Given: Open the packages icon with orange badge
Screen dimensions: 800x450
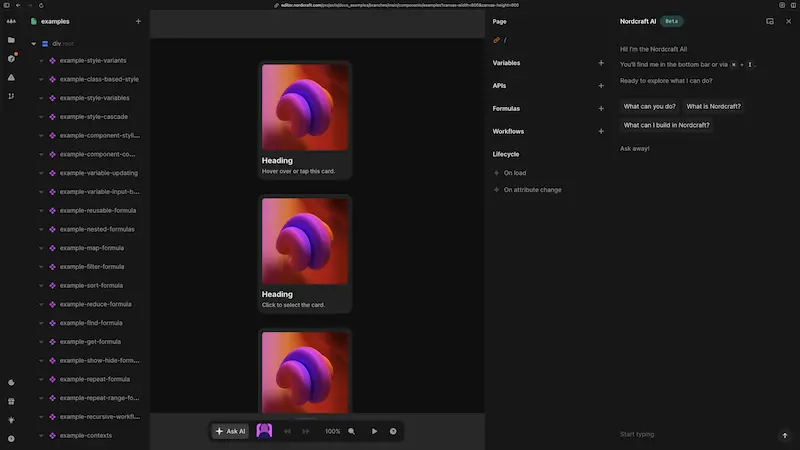Looking at the screenshot, I should pyautogui.click(x=11, y=58).
